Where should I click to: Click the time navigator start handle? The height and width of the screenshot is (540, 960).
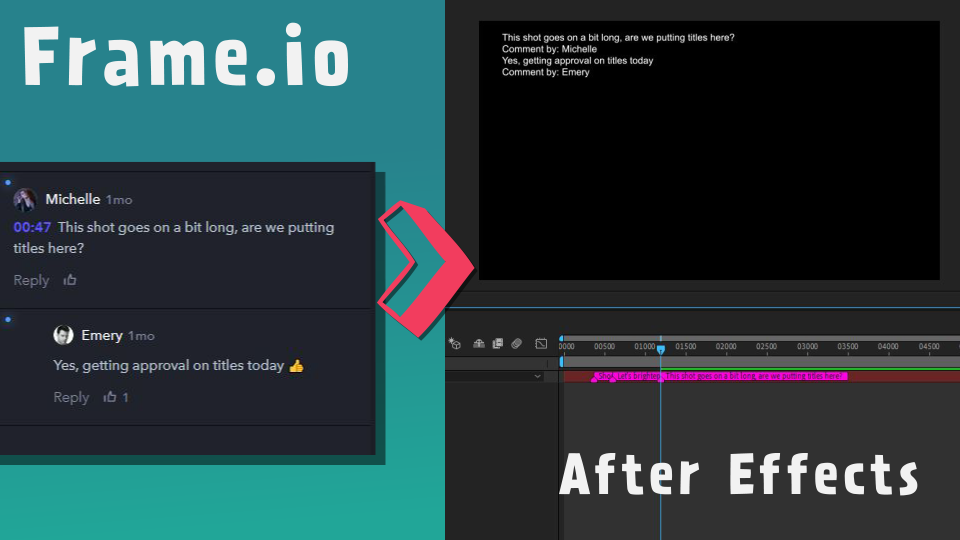561,338
